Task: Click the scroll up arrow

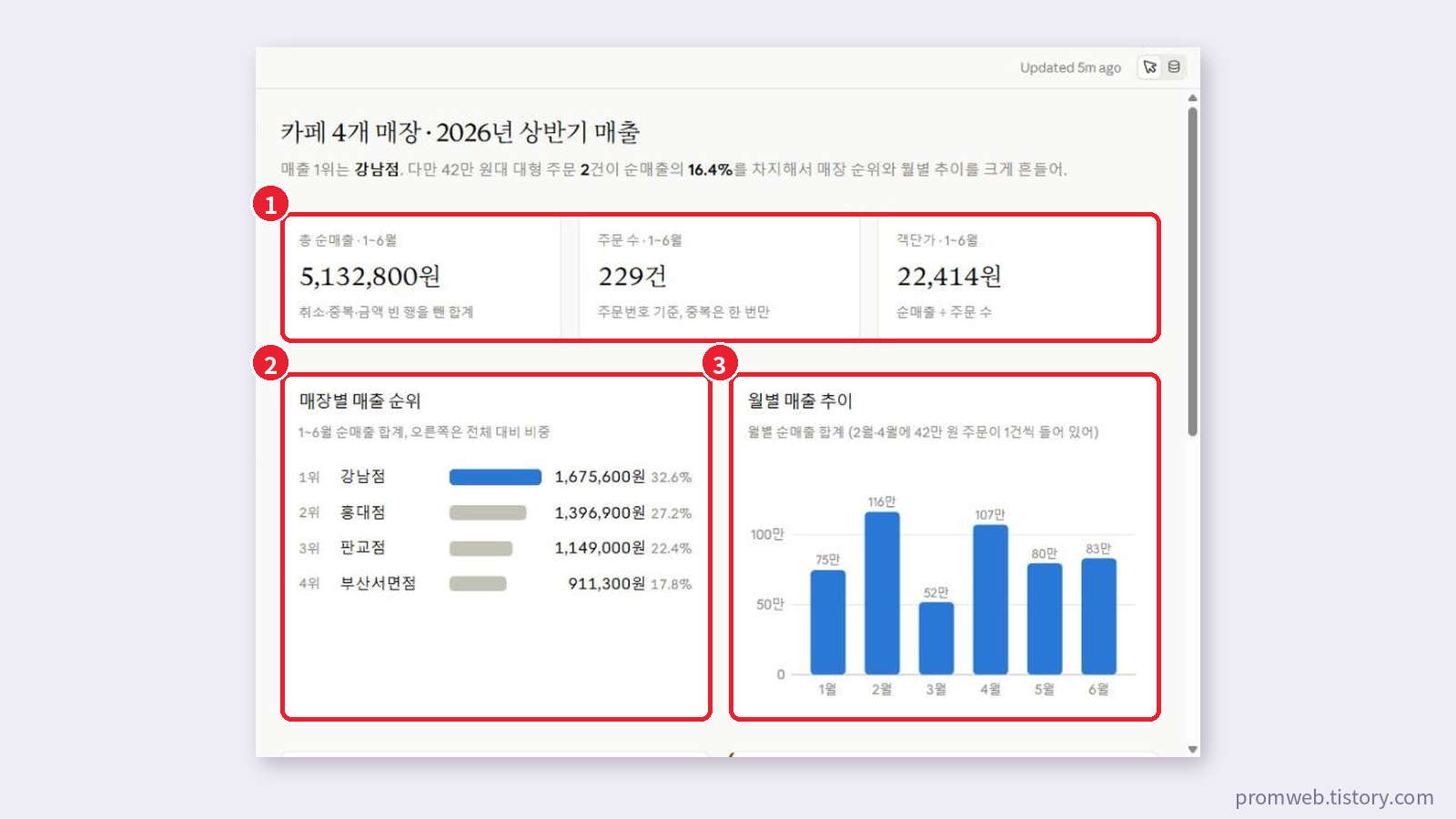Action: 1192,97
